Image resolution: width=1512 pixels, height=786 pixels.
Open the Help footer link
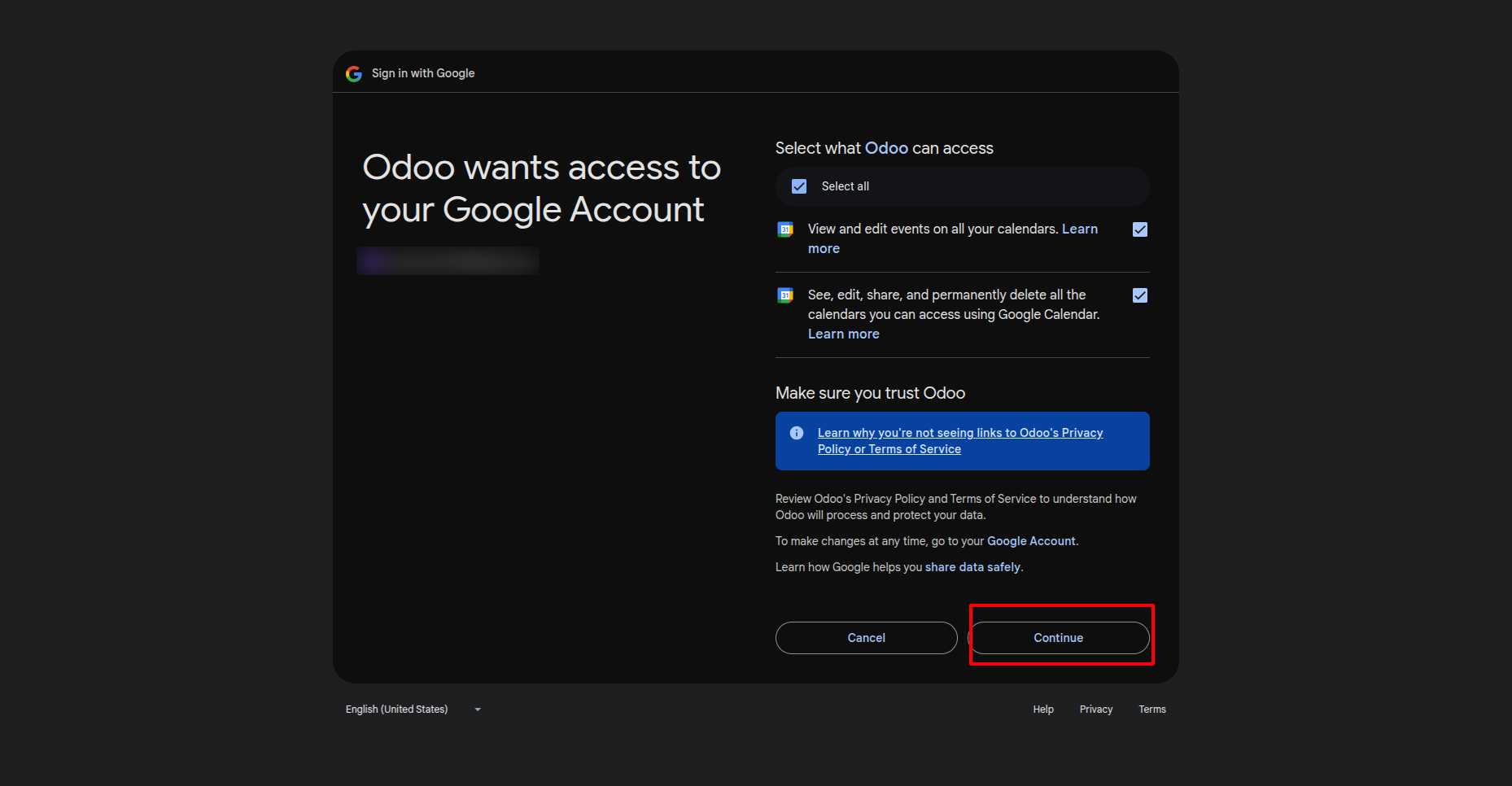1043,710
